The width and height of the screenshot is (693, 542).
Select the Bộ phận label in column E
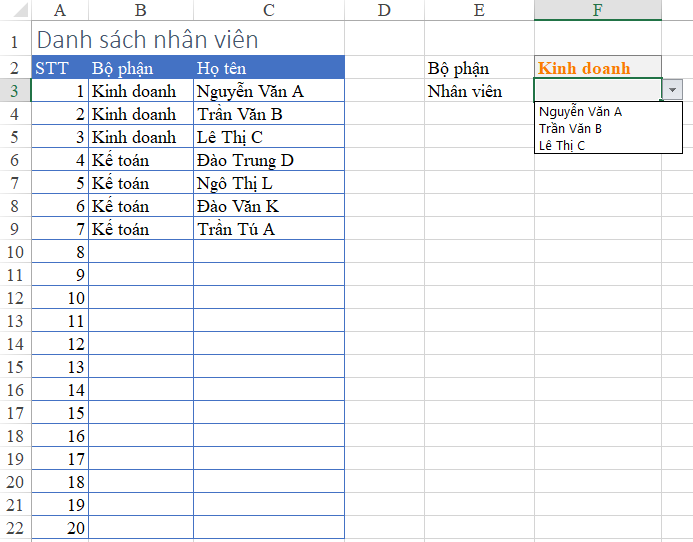[x=479, y=68]
